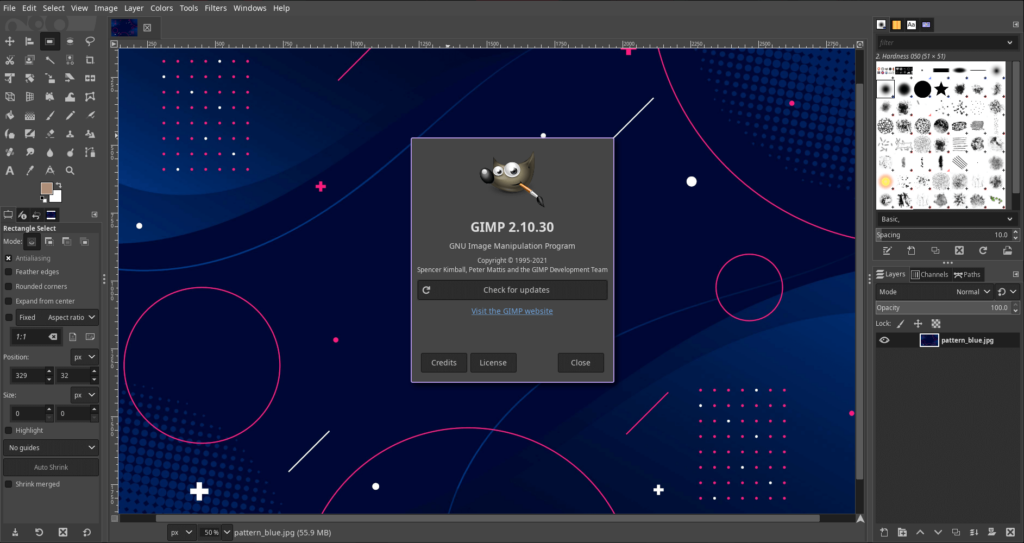The width and height of the screenshot is (1024, 543).
Task: Select the Text tool
Action: (10, 171)
